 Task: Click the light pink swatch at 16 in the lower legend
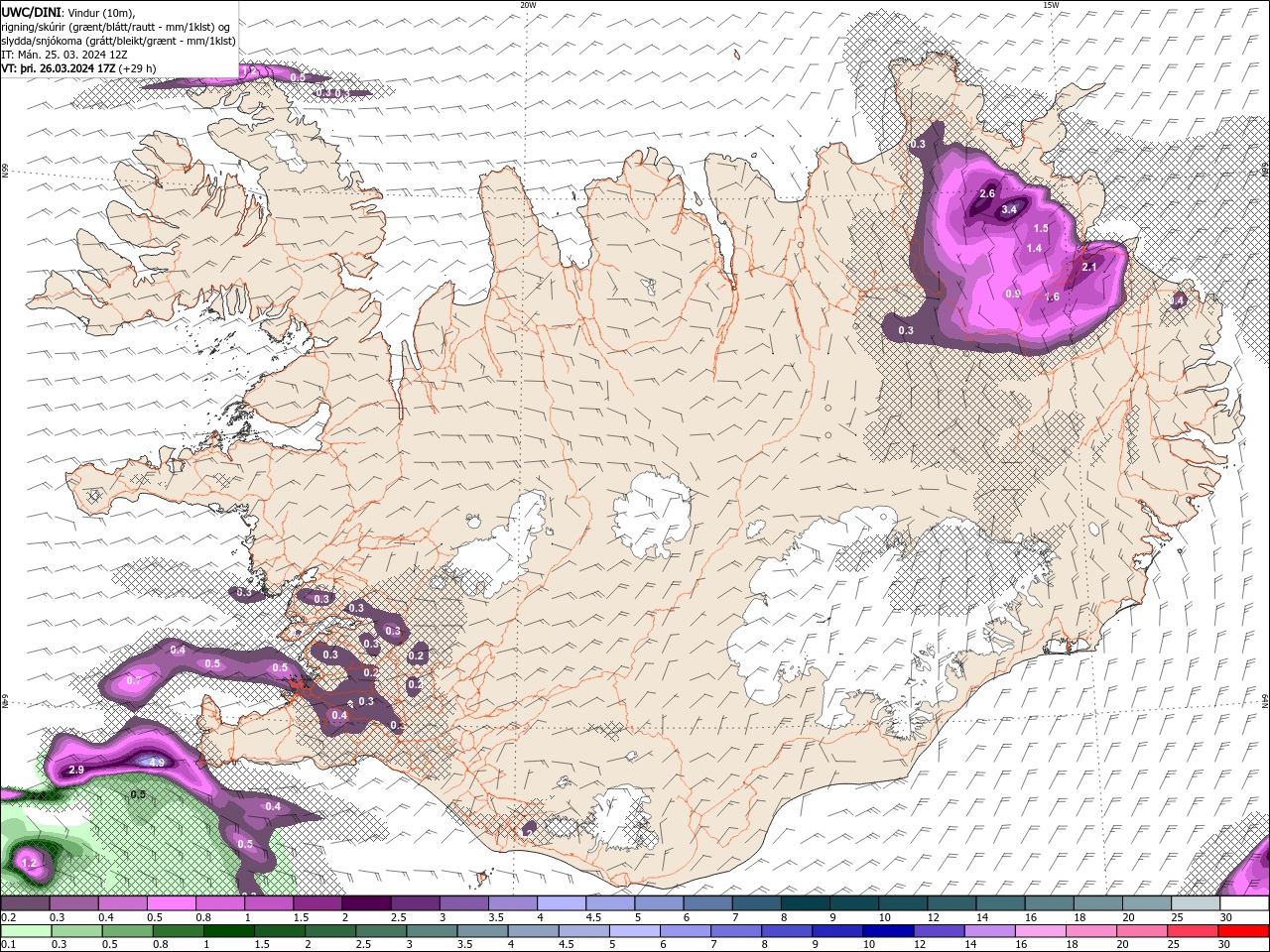1042,930
